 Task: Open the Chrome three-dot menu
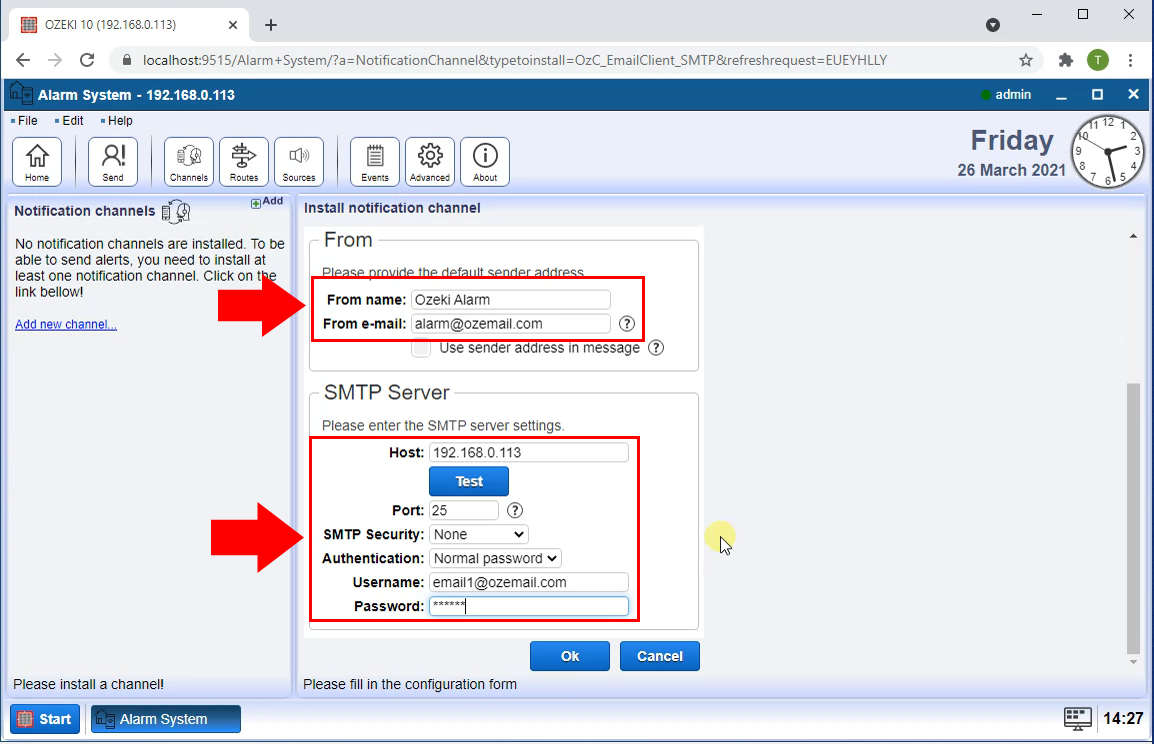(1130, 60)
